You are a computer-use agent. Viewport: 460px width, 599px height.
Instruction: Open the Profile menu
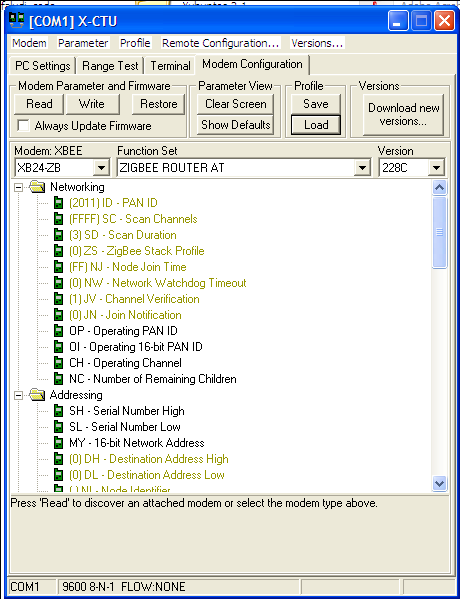point(135,43)
